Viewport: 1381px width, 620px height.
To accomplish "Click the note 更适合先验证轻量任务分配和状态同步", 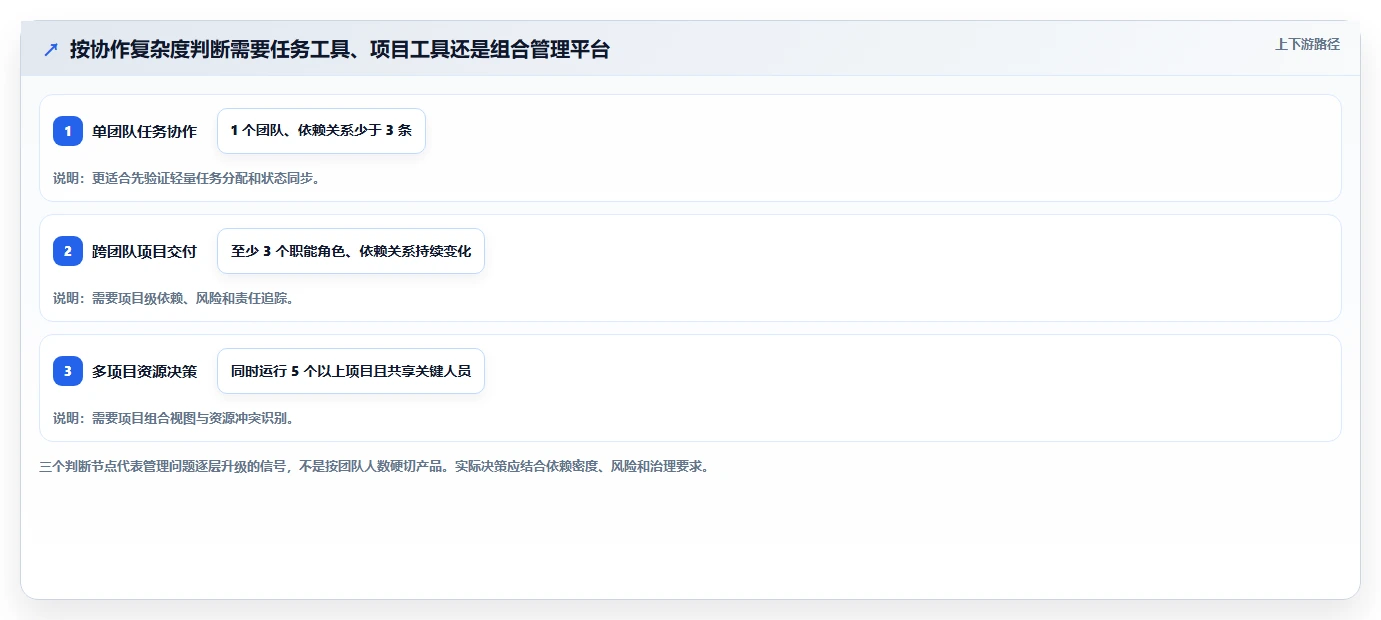I will click(186, 178).
